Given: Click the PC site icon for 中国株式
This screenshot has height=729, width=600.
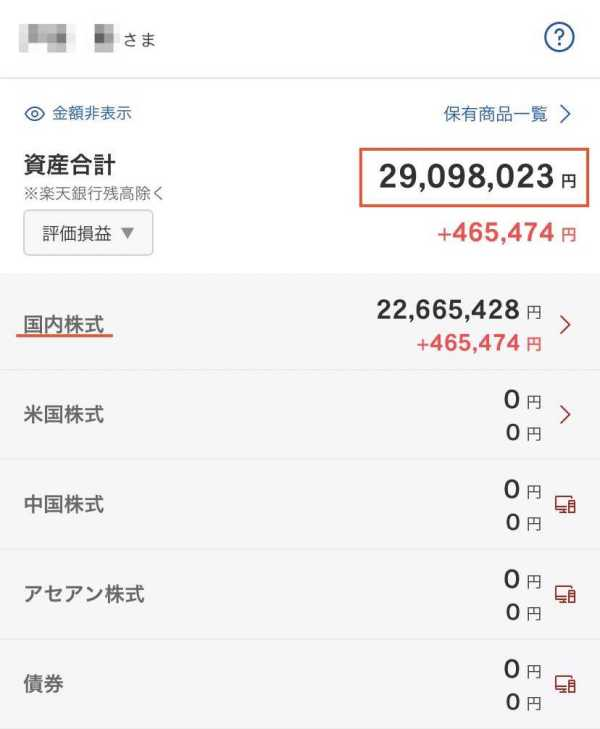Looking at the screenshot, I should [565, 504].
